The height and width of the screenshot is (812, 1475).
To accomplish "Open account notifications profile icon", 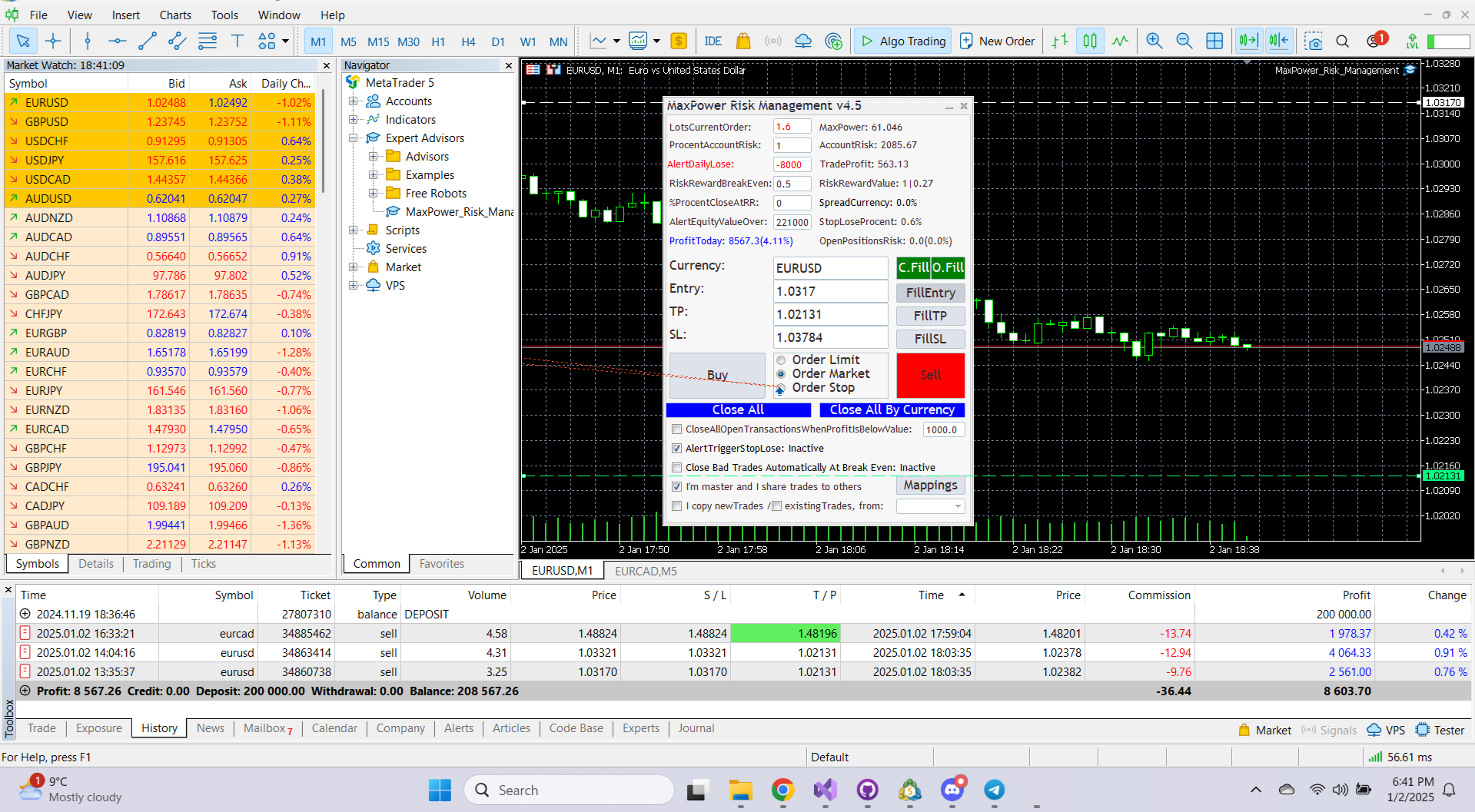I will [x=1375, y=41].
